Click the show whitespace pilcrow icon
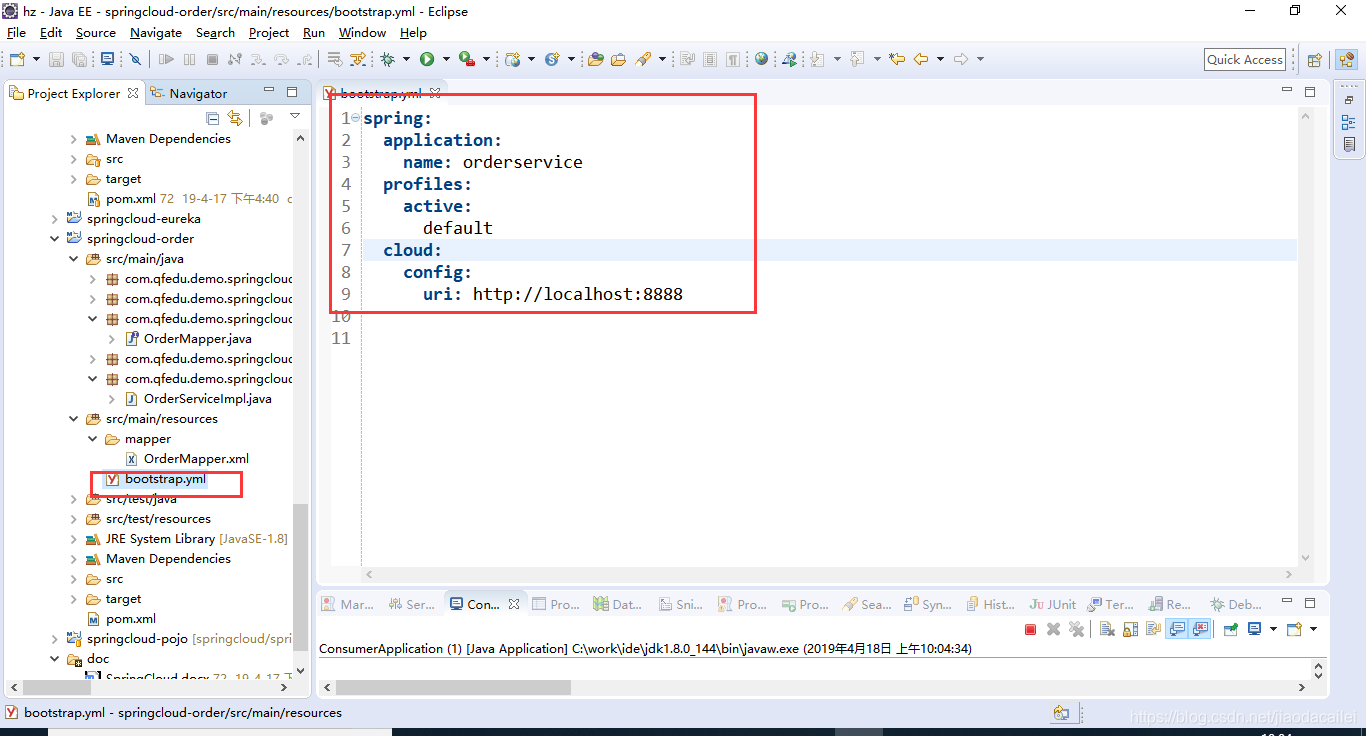 tap(733, 60)
